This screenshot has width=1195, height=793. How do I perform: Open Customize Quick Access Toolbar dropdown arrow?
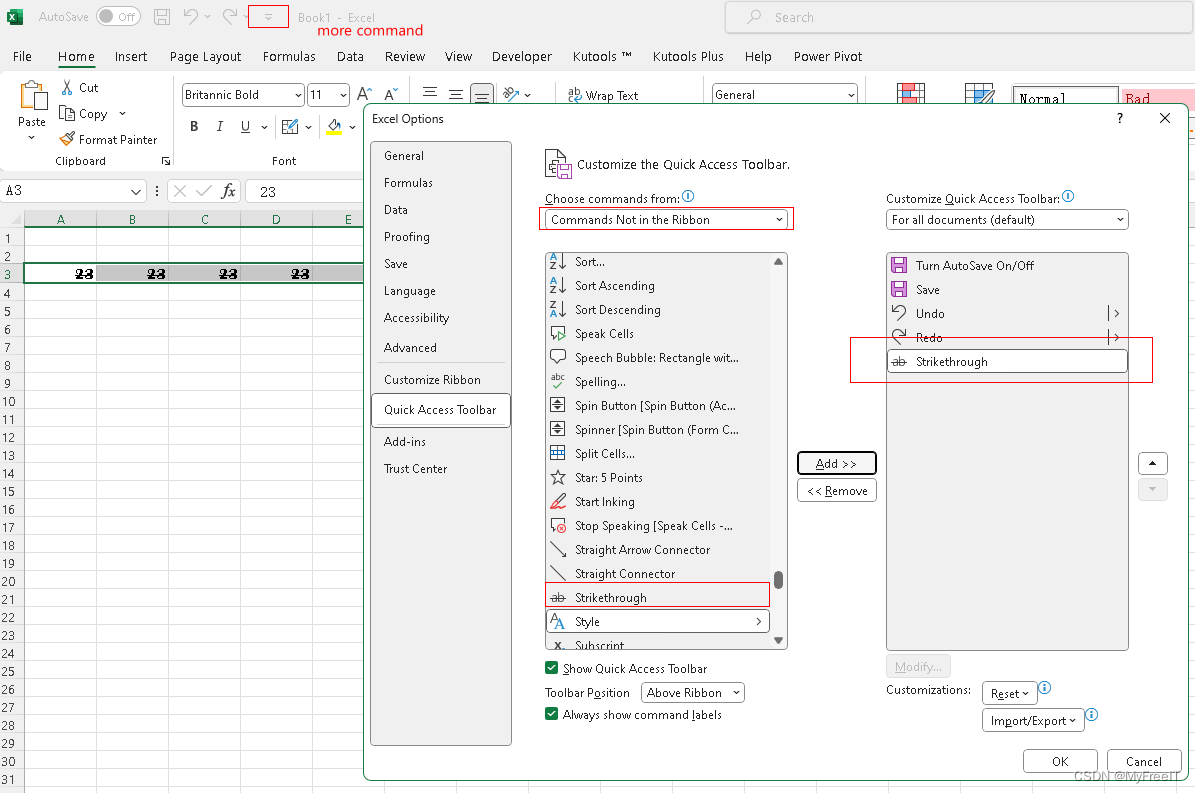(x=268, y=17)
